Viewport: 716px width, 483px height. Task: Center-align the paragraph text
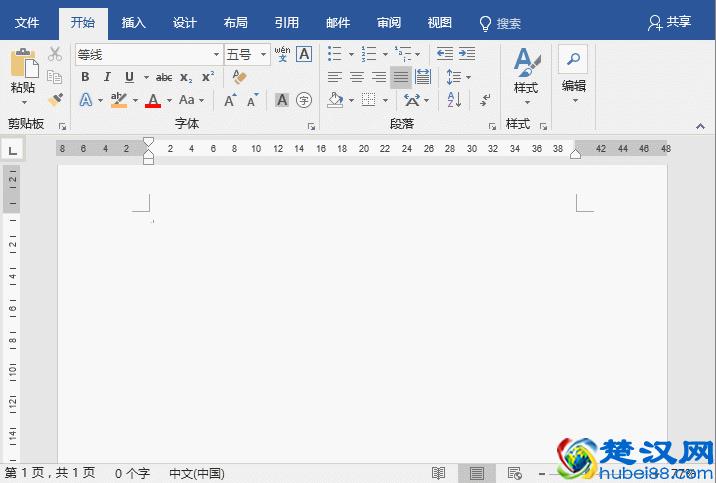pos(357,77)
